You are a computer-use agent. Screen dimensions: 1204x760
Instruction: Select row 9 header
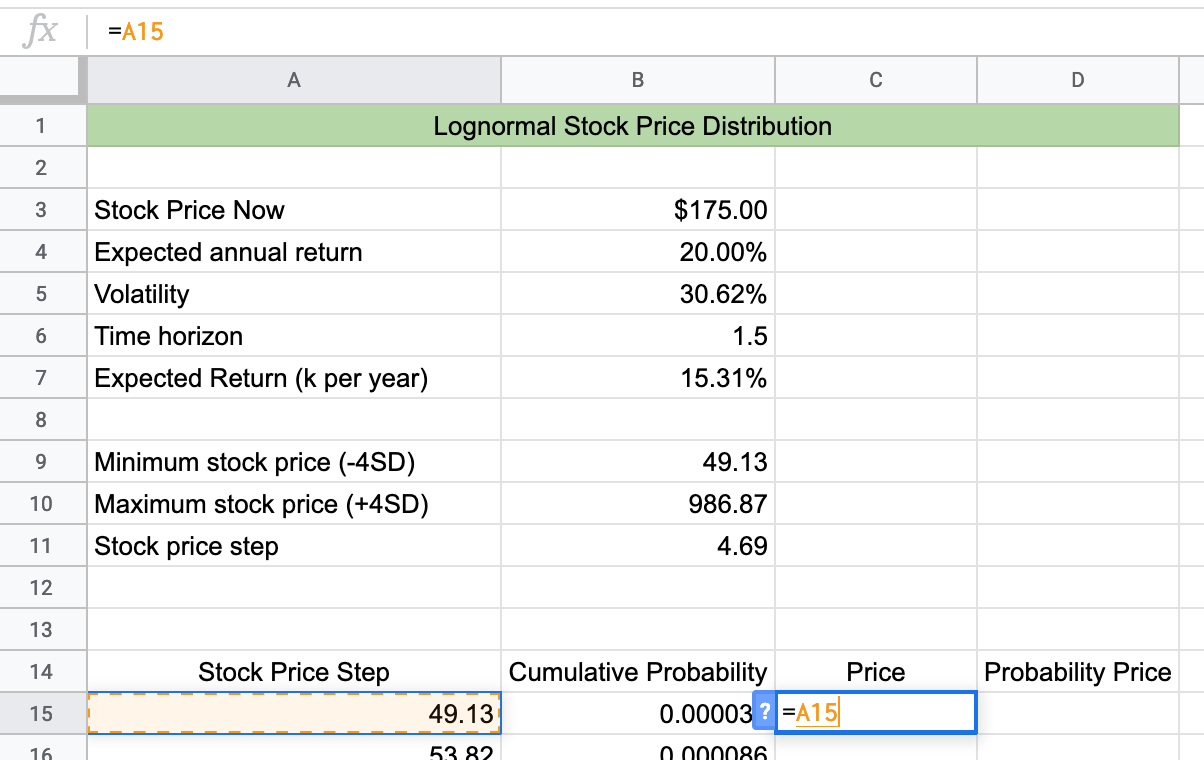tap(41, 462)
